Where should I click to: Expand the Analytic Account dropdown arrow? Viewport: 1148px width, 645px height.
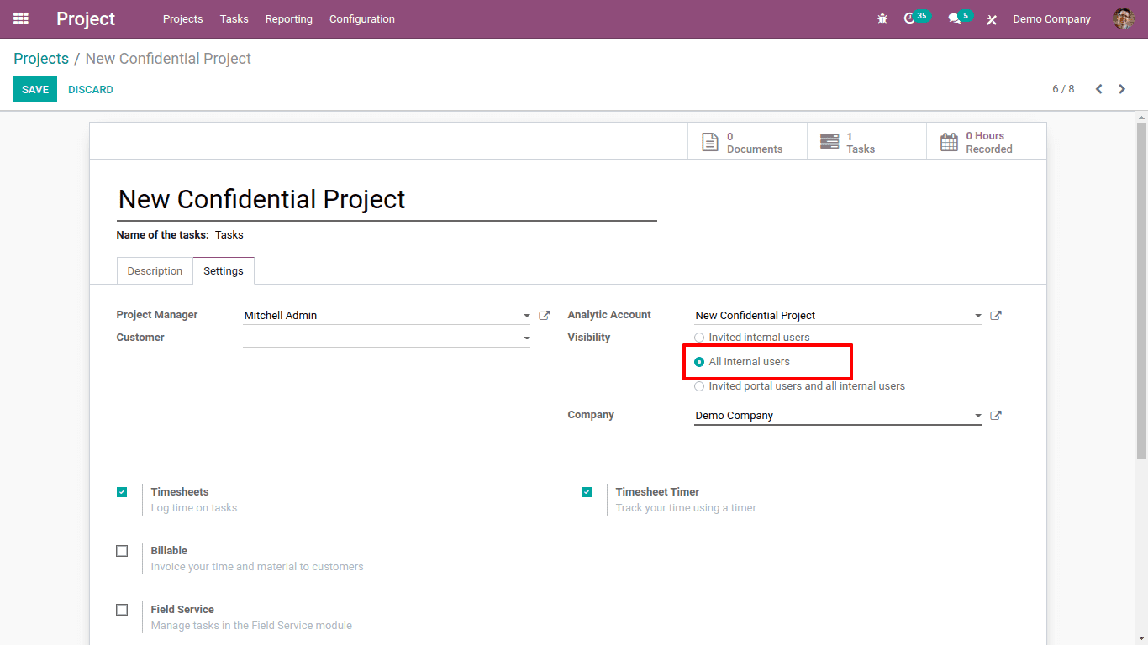977,316
